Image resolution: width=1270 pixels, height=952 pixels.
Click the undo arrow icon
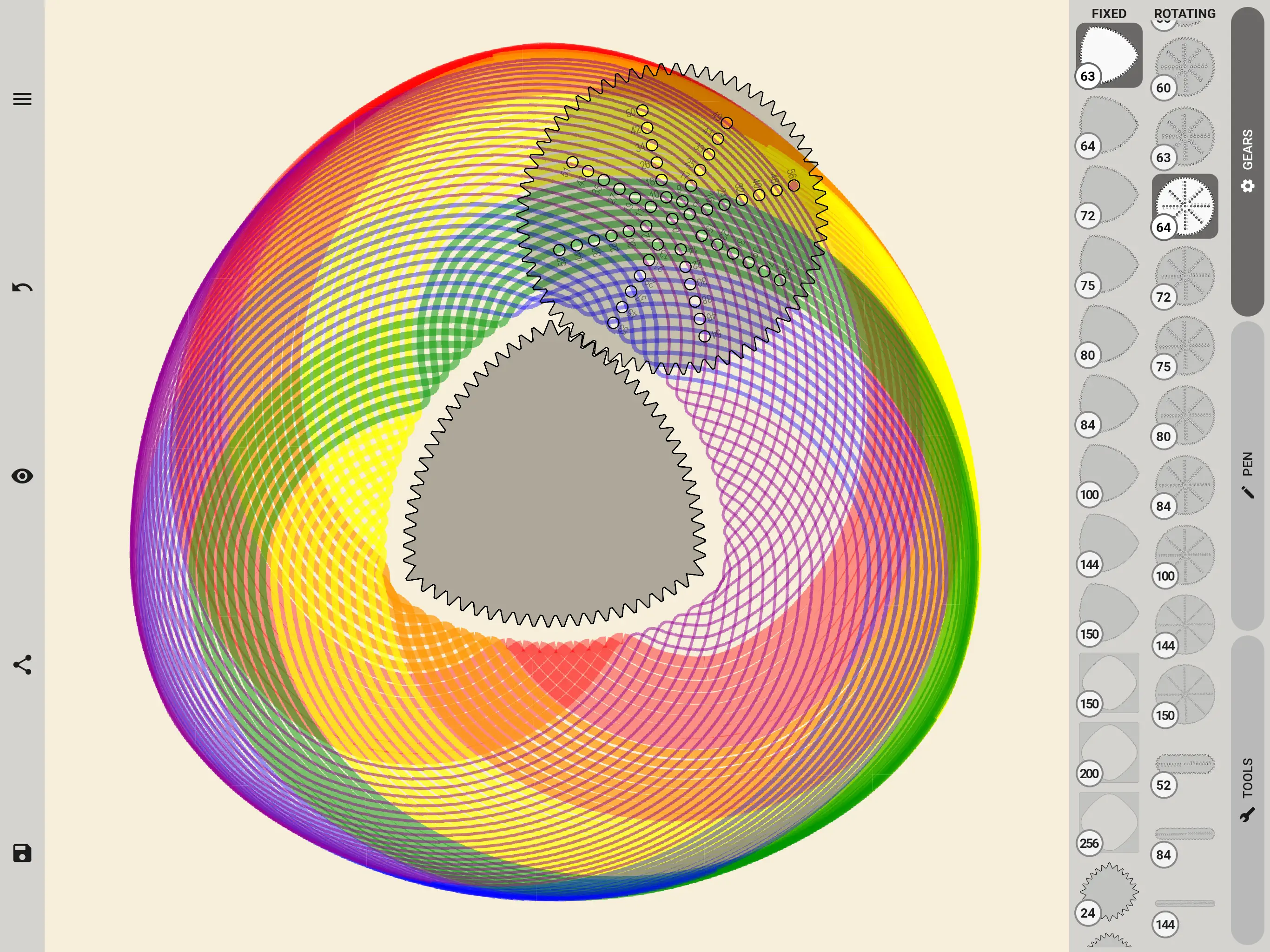[x=22, y=287]
